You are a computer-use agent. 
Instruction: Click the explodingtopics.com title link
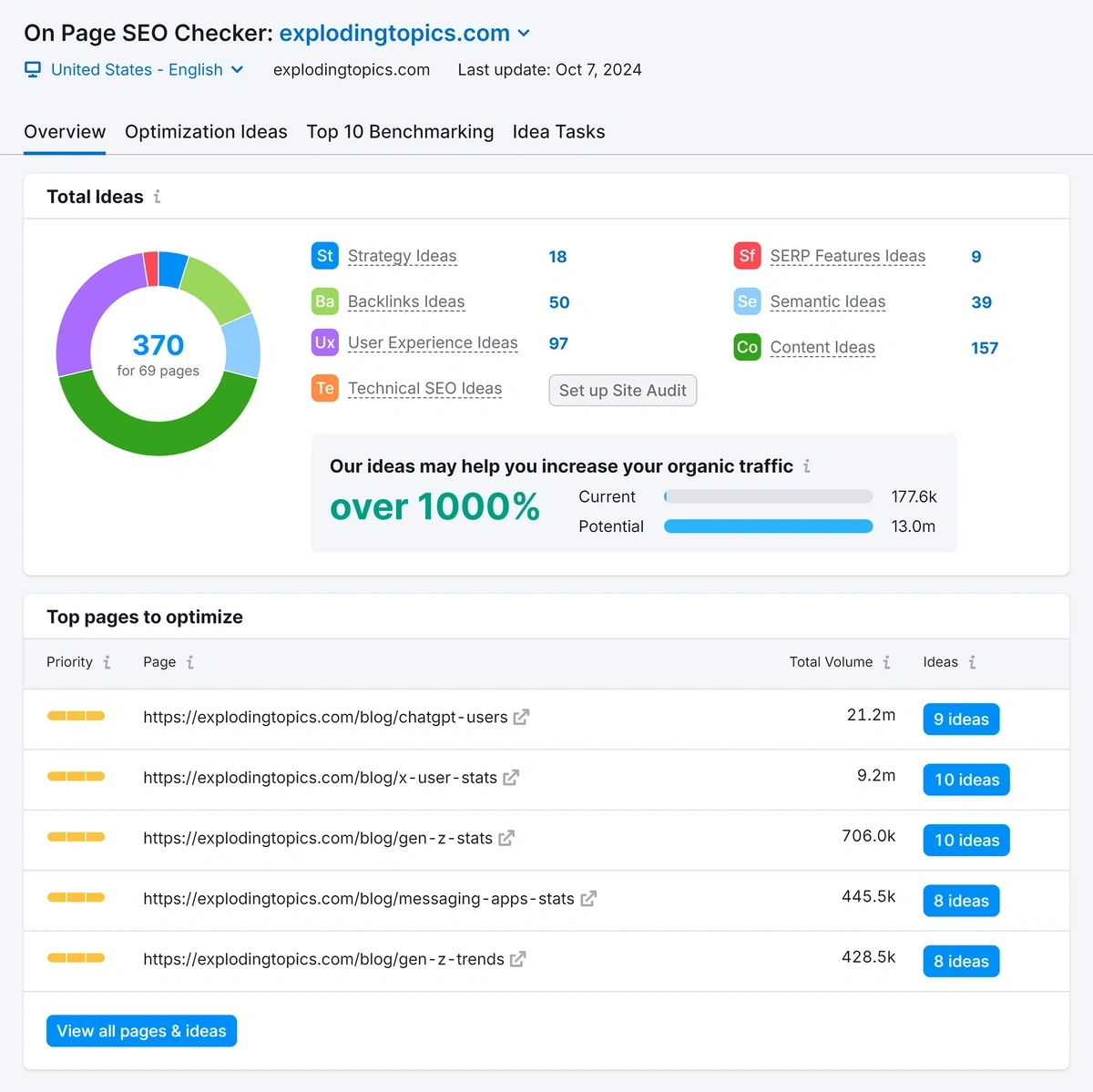coord(394,34)
